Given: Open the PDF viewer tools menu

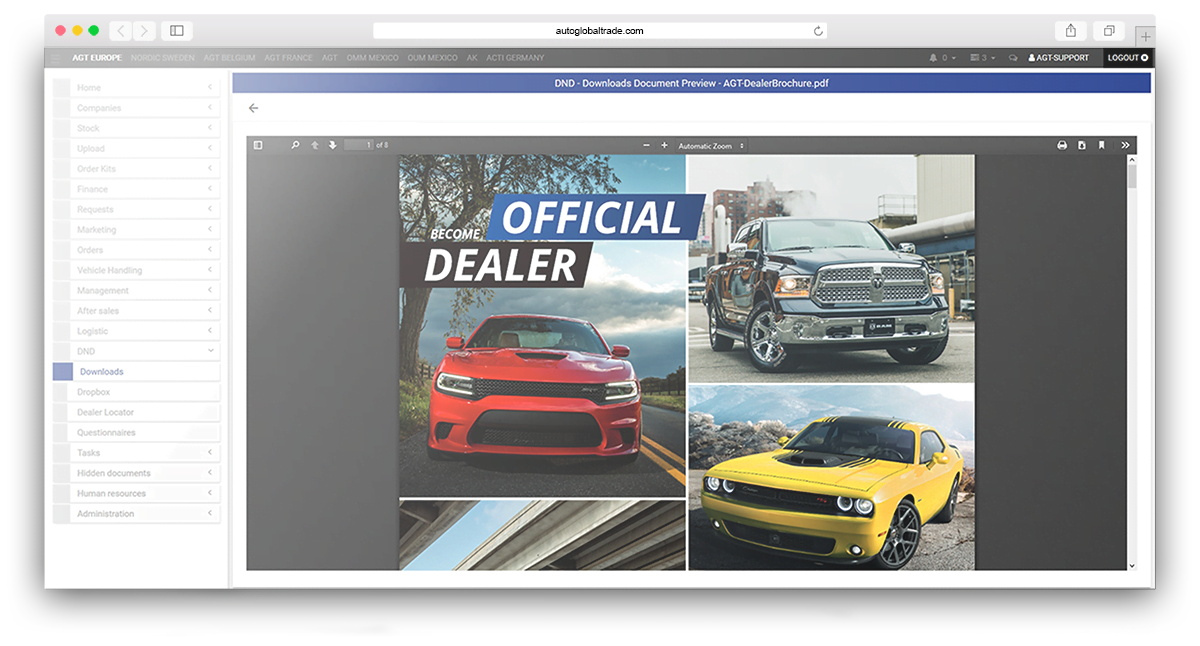Looking at the screenshot, I should tap(1125, 145).
